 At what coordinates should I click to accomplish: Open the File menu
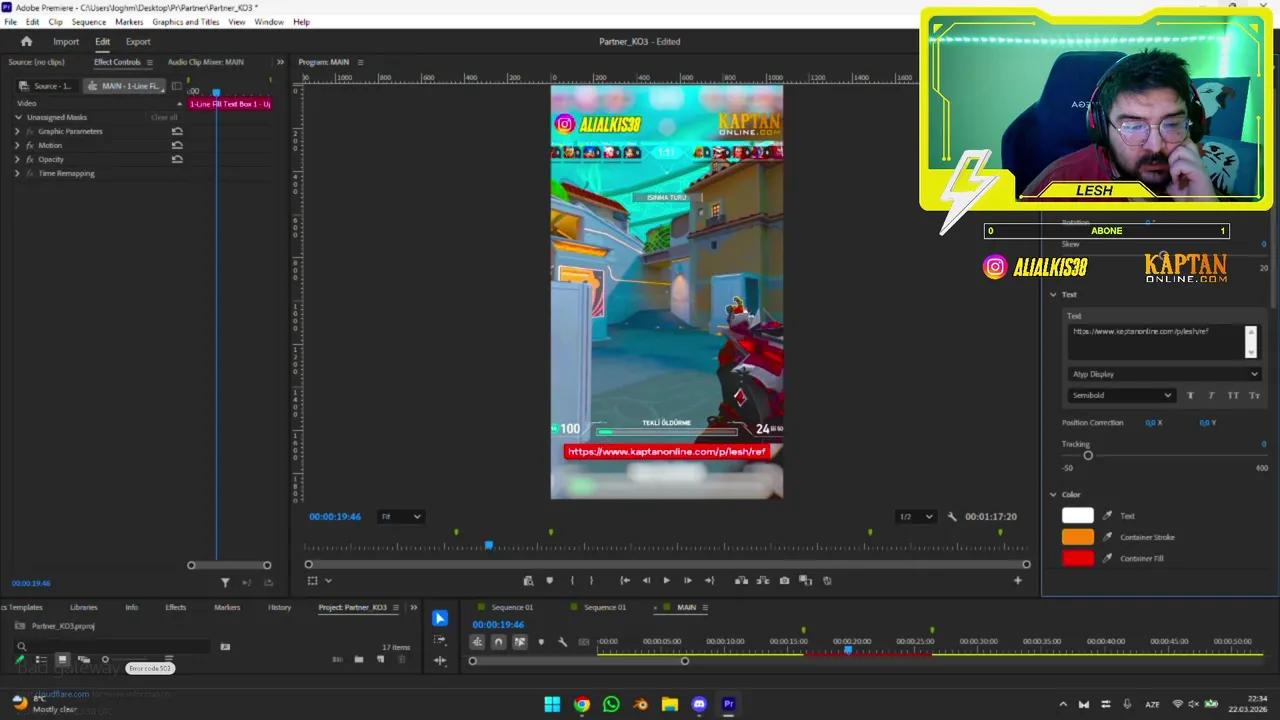click(11, 22)
